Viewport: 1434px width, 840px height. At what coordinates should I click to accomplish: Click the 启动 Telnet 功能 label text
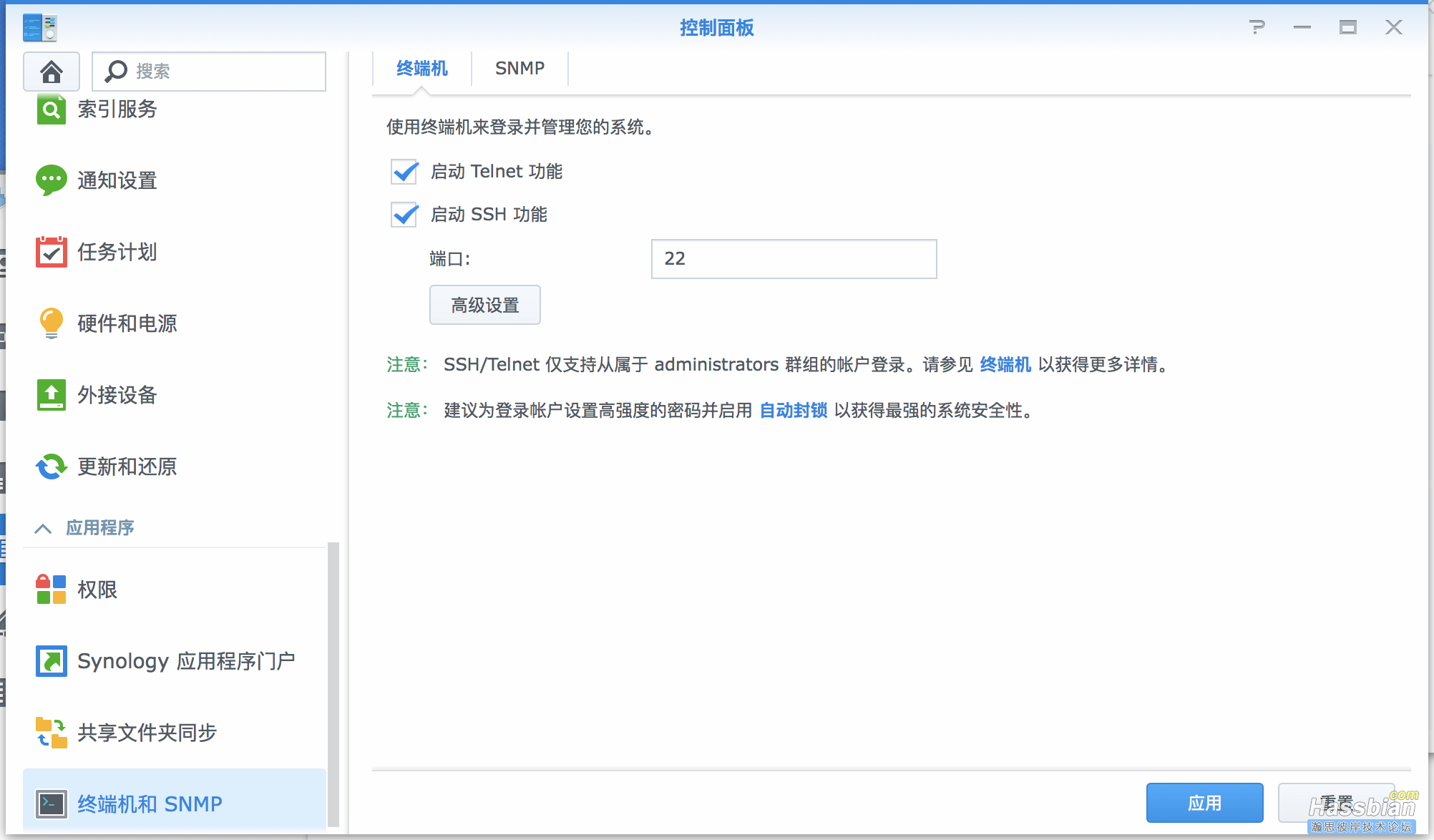click(497, 172)
